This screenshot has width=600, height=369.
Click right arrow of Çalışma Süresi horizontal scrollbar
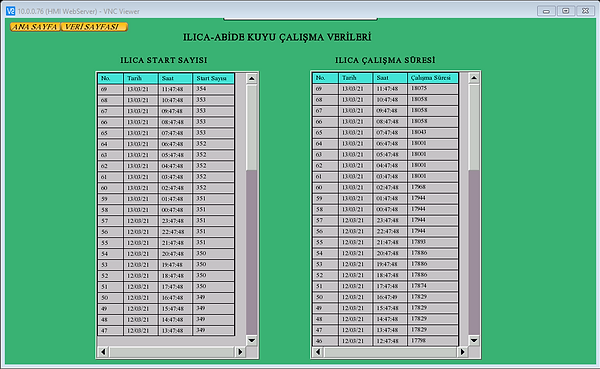click(462, 351)
